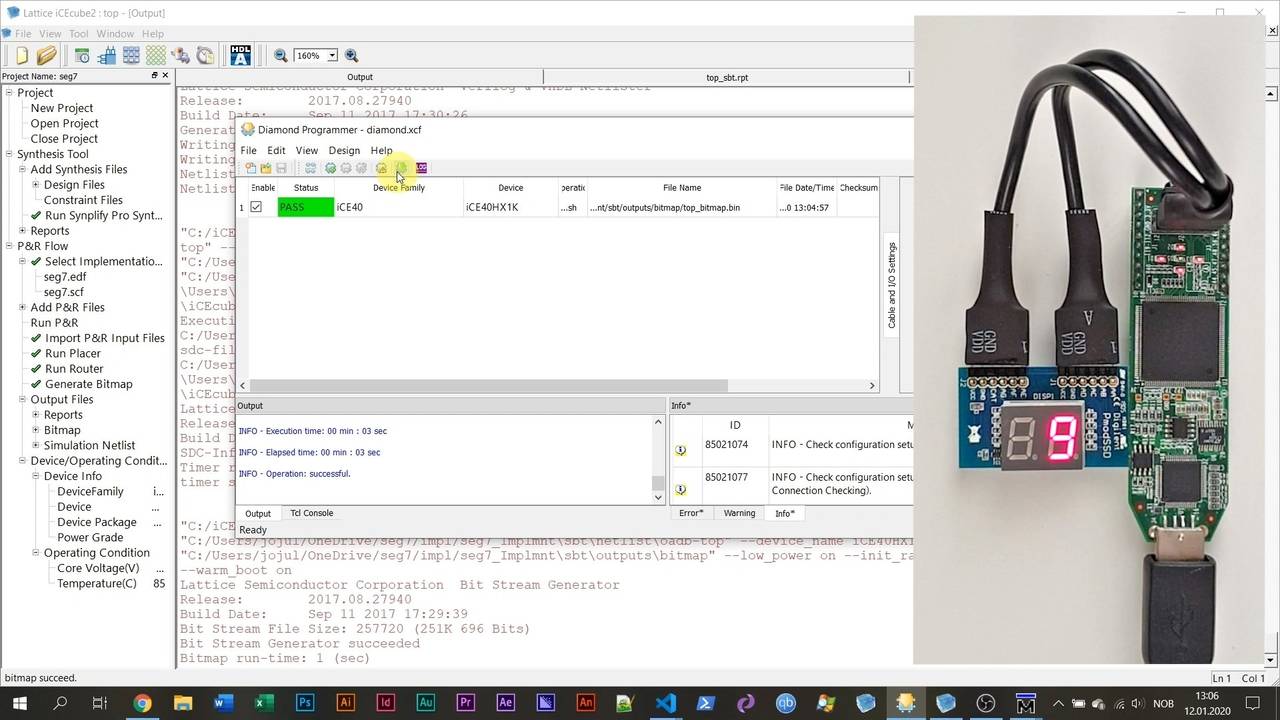
Task: Open Excel from the taskbar
Action: (262, 703)
